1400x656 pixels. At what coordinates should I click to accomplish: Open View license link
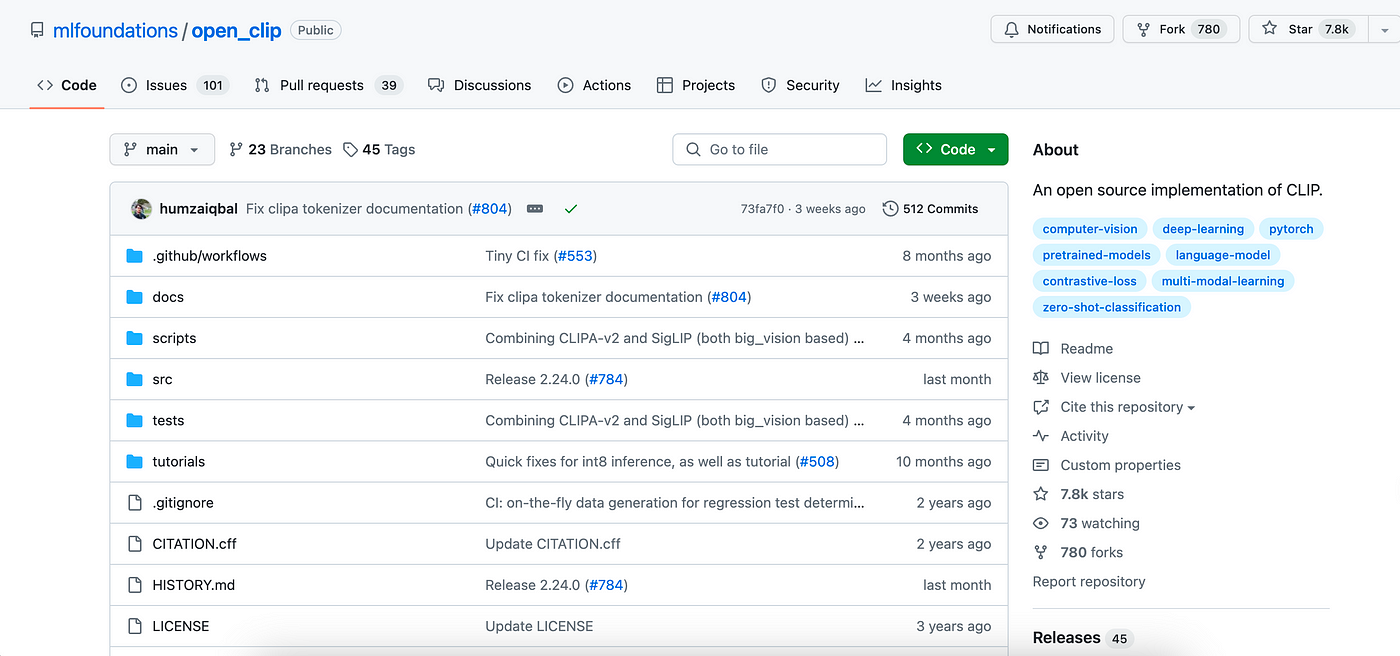pyautogui.click(x=1087, y=378)
